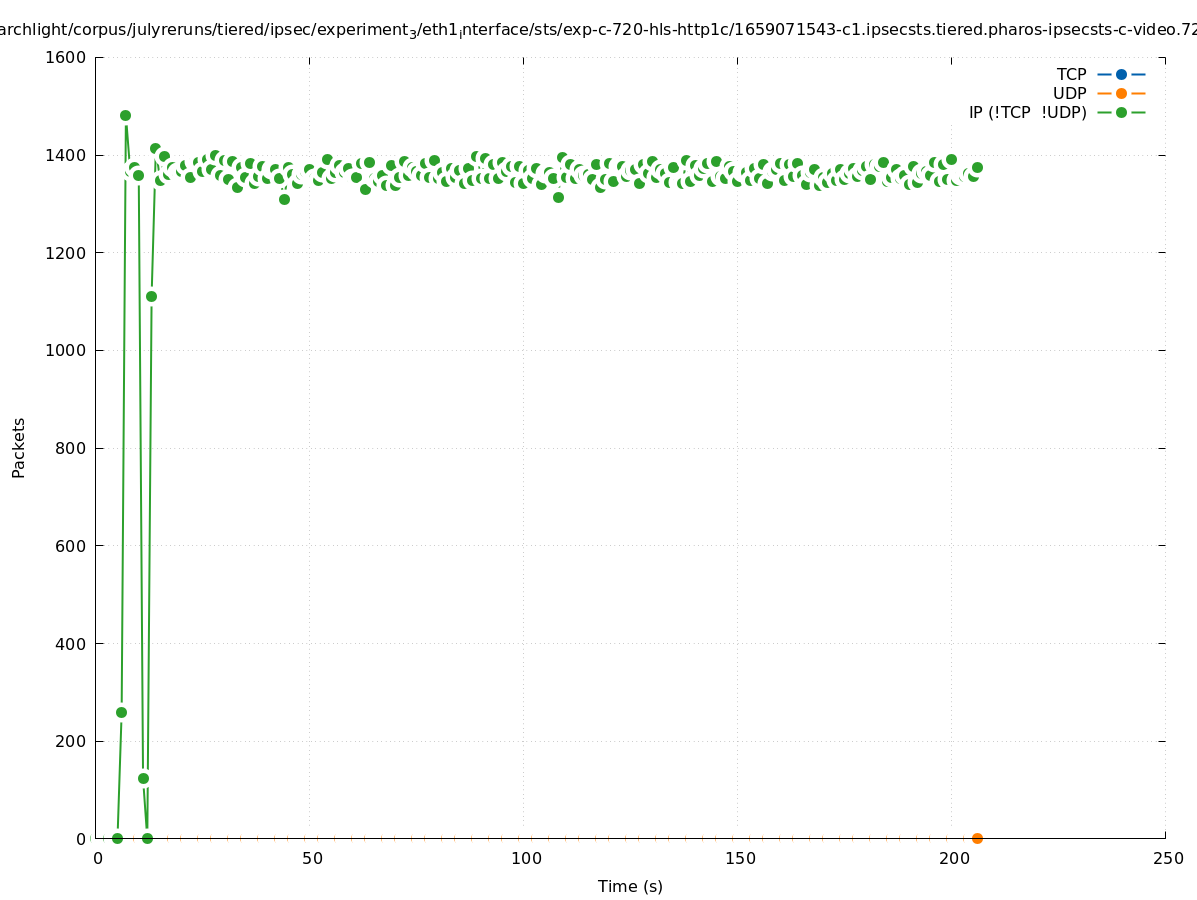Click the green IP legend marker
The image size is (1197, 900).
coord(1121,112)
